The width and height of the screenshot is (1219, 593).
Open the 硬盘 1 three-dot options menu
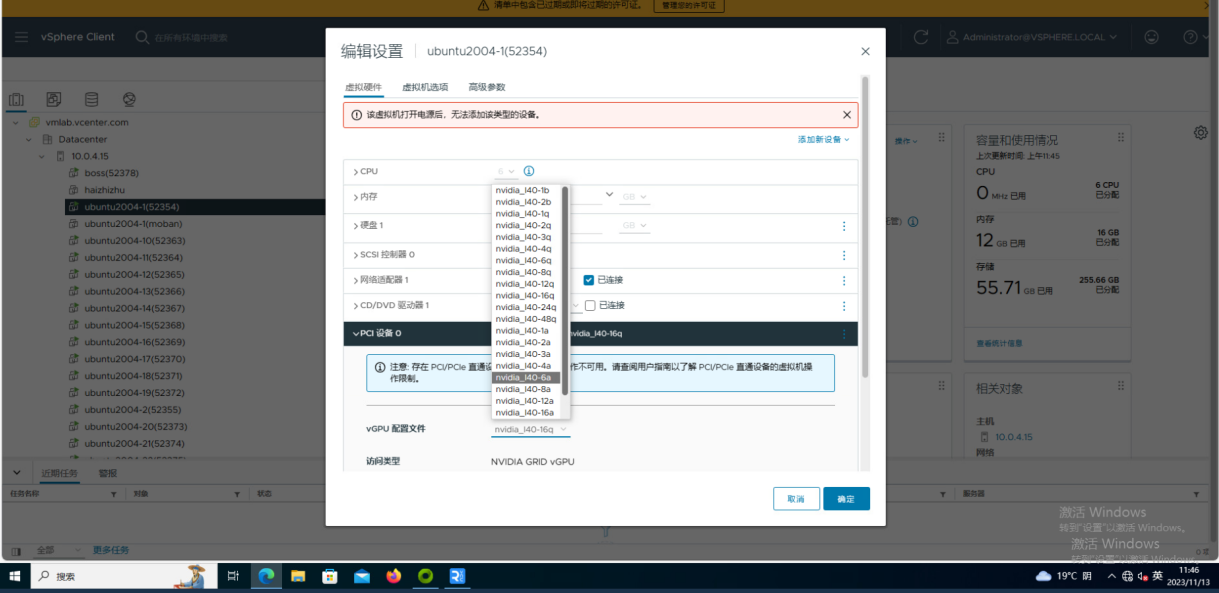844,226
